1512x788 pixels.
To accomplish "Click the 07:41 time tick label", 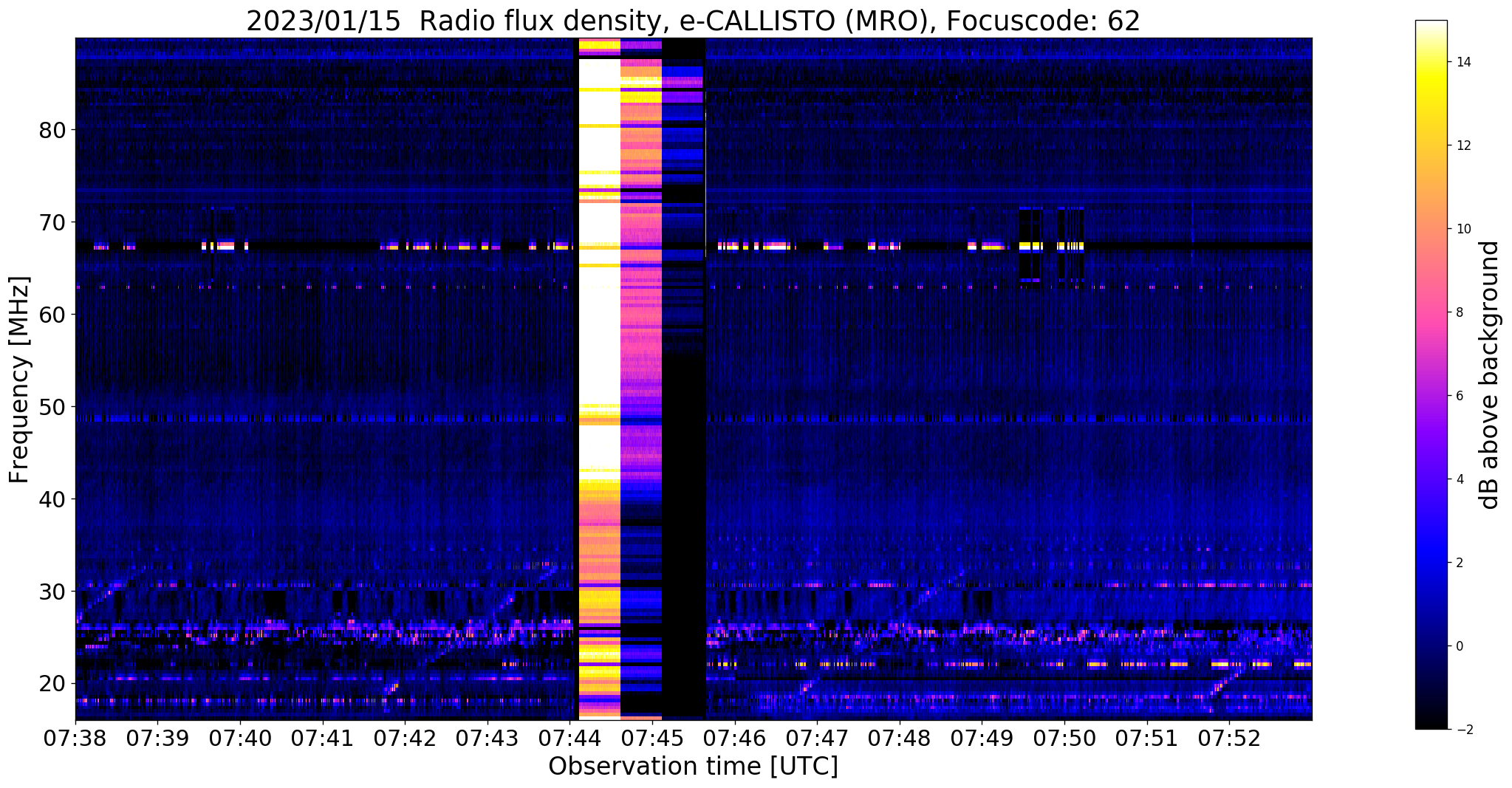I will click(x=322, y=738).
